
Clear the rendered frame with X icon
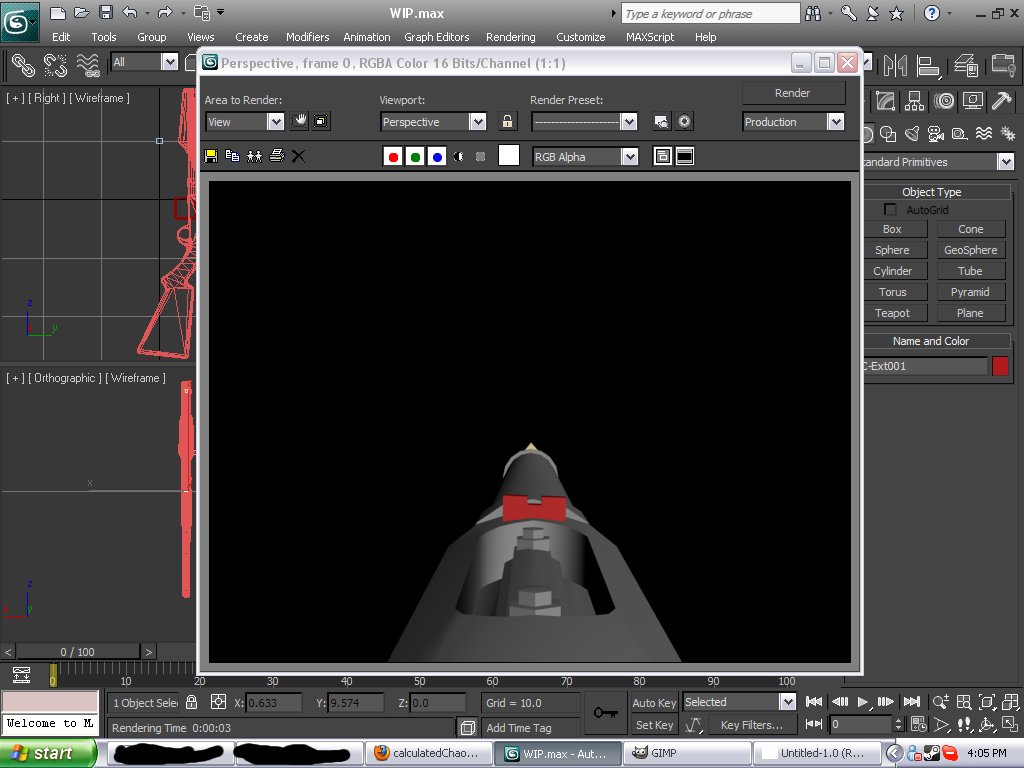[x=298, y=156]
